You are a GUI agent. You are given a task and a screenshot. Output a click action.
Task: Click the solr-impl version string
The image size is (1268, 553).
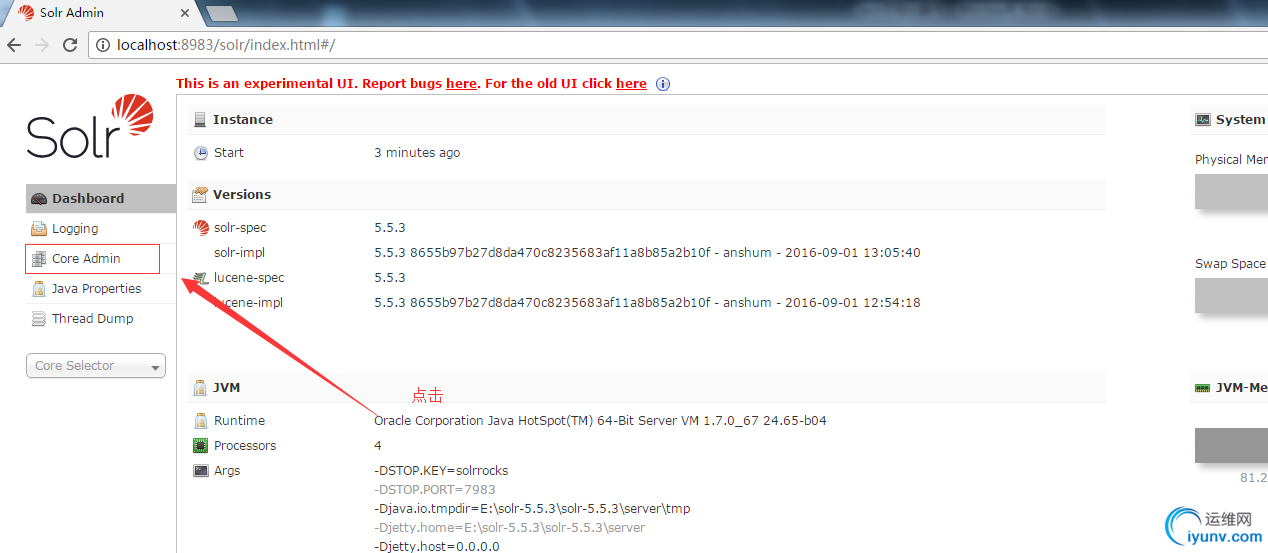click(647, 253)
